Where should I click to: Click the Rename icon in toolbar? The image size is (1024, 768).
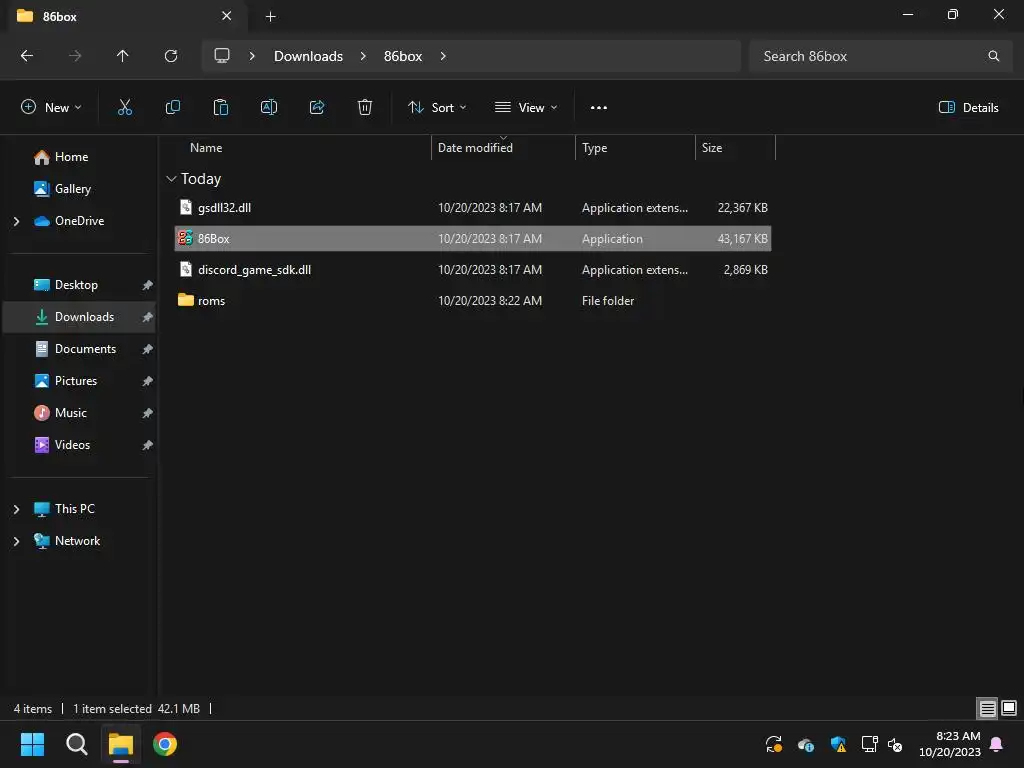pyautogui.click(x=269, y=108)
